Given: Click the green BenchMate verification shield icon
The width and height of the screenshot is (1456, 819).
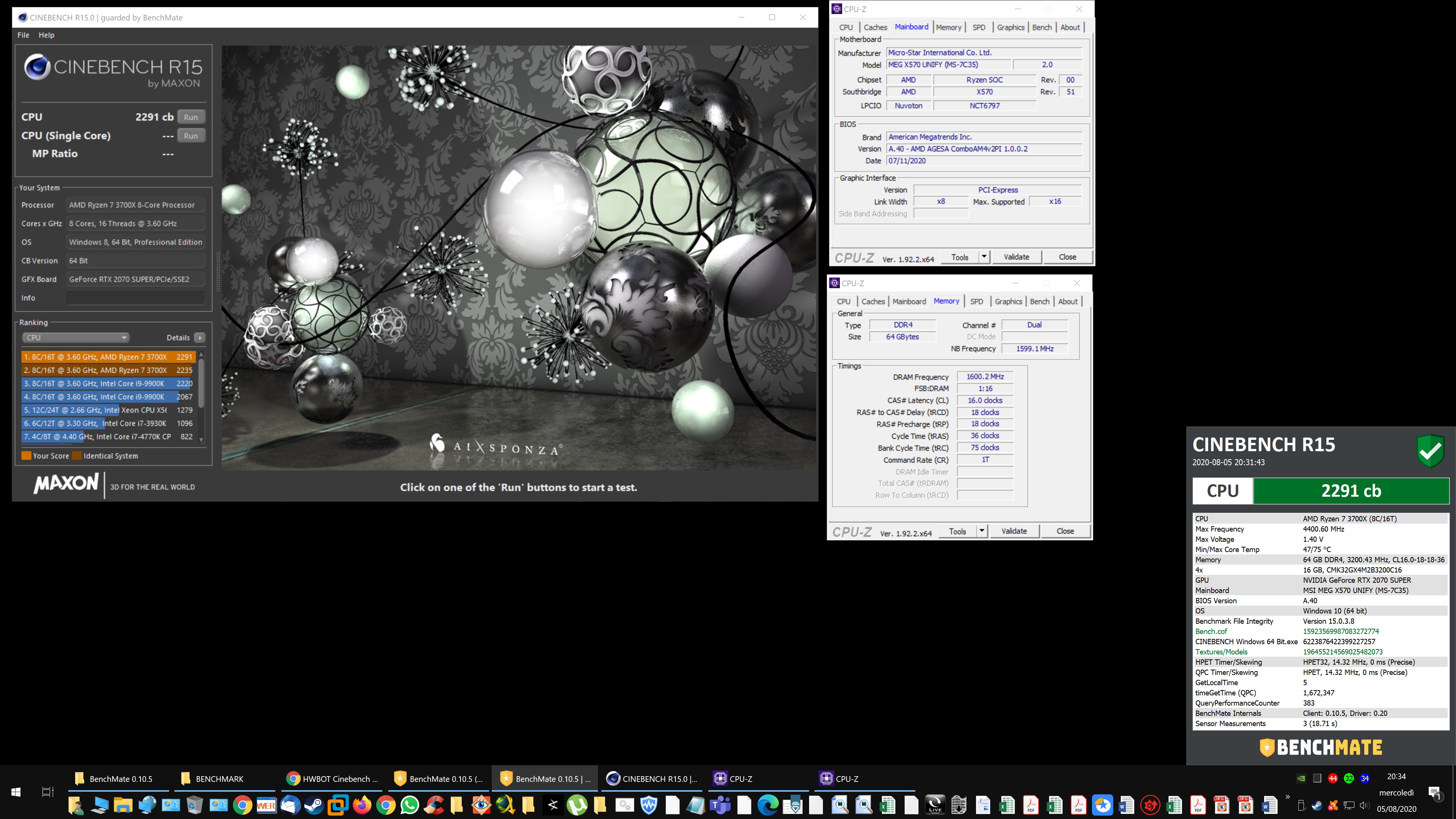Looking at the screenshot, I should pos(1431,450).
